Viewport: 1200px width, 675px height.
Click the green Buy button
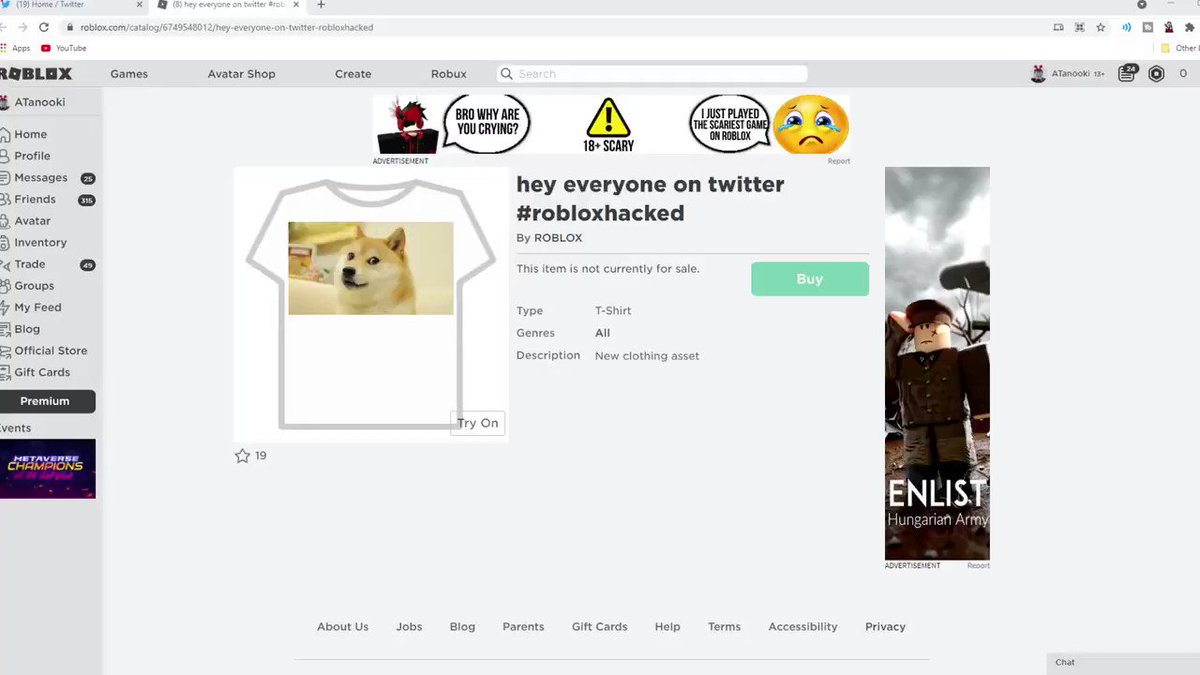[810, 279]
